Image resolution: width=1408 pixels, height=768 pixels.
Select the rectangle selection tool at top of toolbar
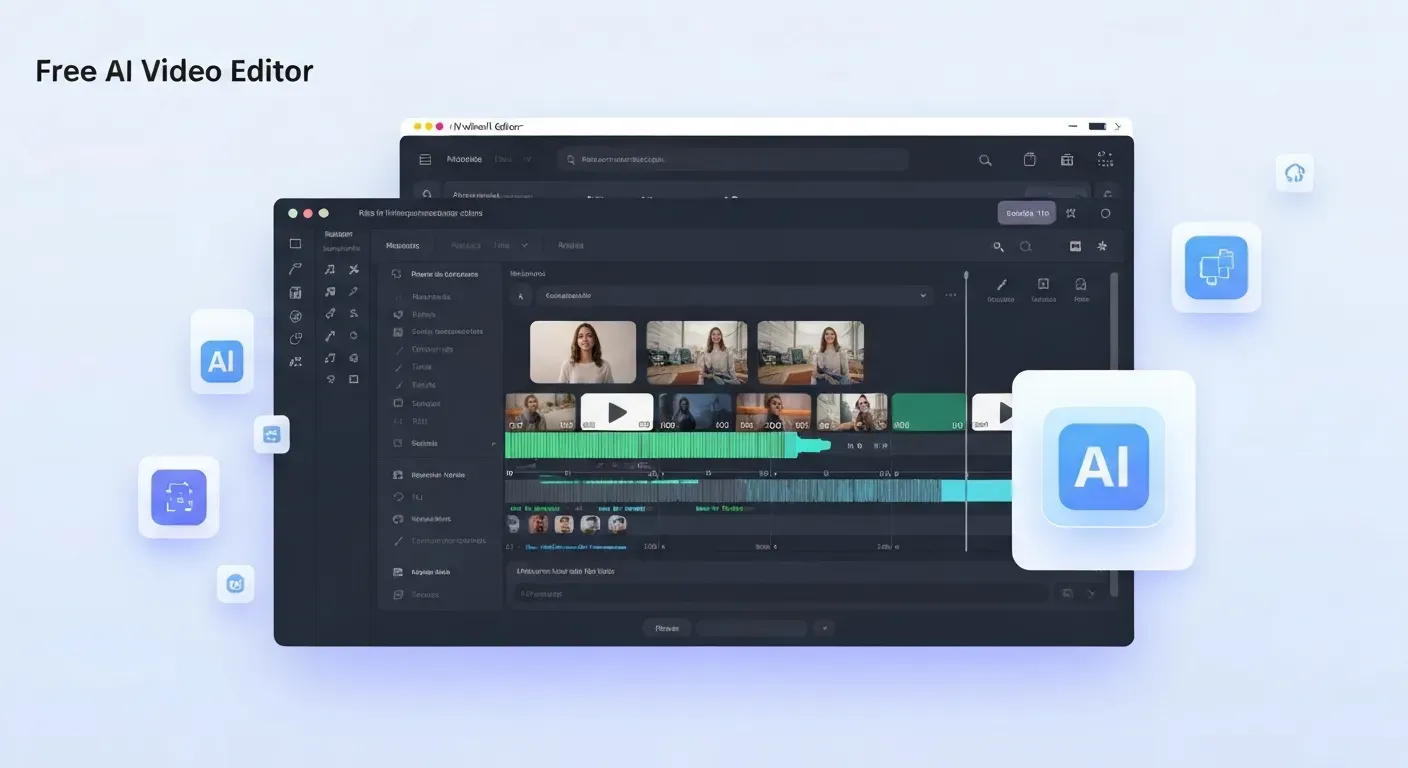(295, 242)
